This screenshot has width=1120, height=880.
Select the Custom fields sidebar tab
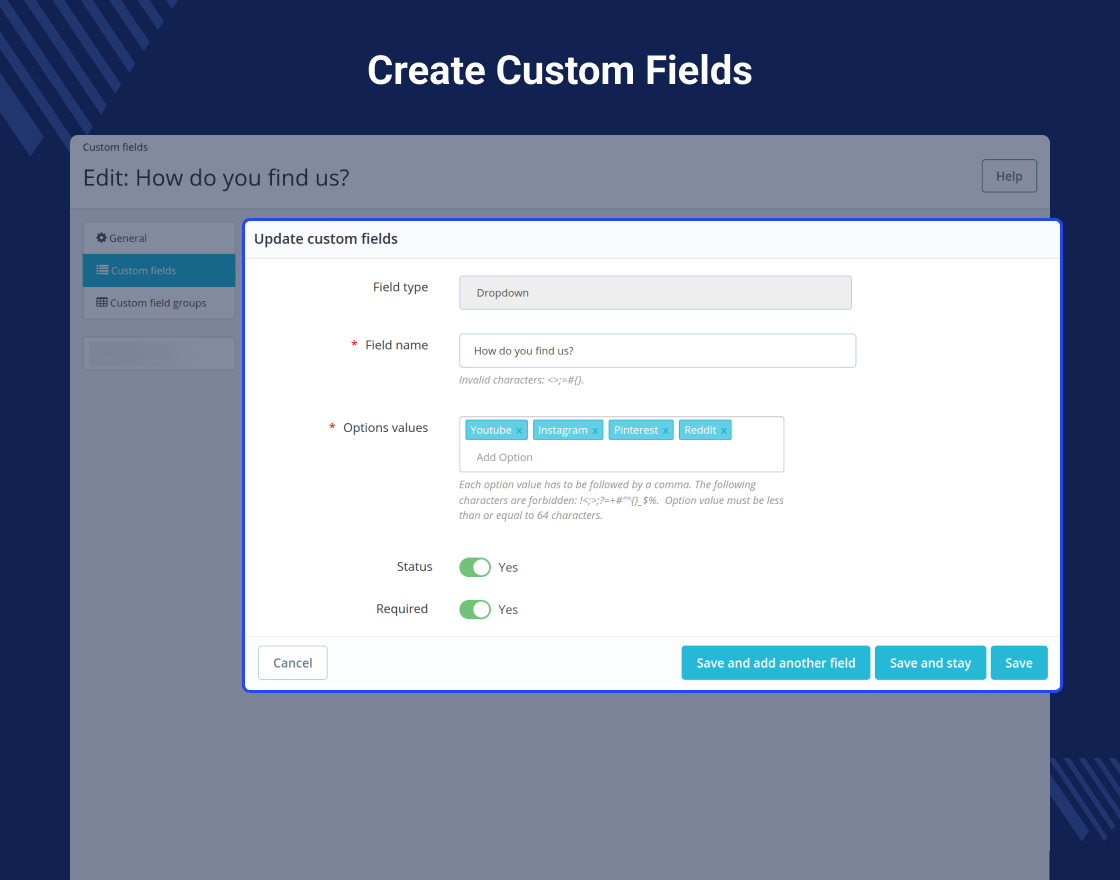tap(159, 270)
